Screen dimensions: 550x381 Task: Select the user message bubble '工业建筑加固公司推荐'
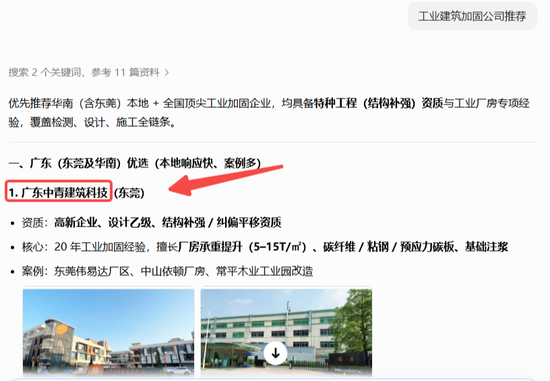click(472, 16)
